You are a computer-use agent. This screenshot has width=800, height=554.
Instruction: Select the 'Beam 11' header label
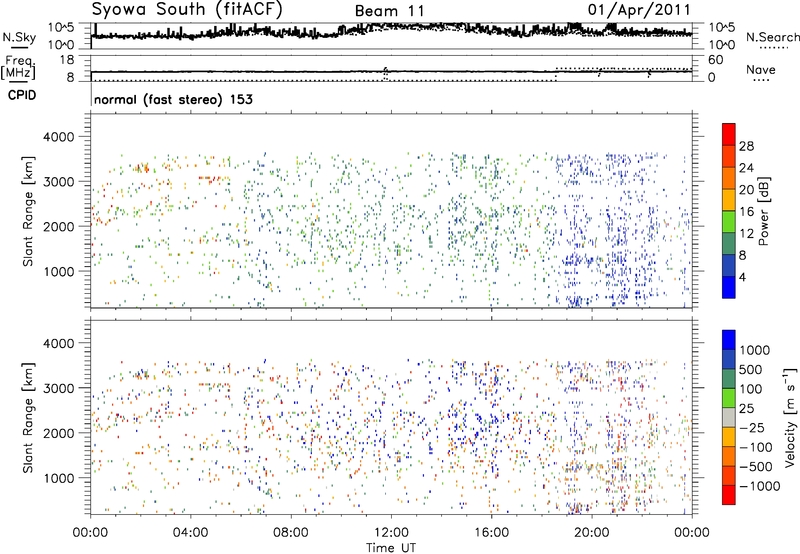390,11
